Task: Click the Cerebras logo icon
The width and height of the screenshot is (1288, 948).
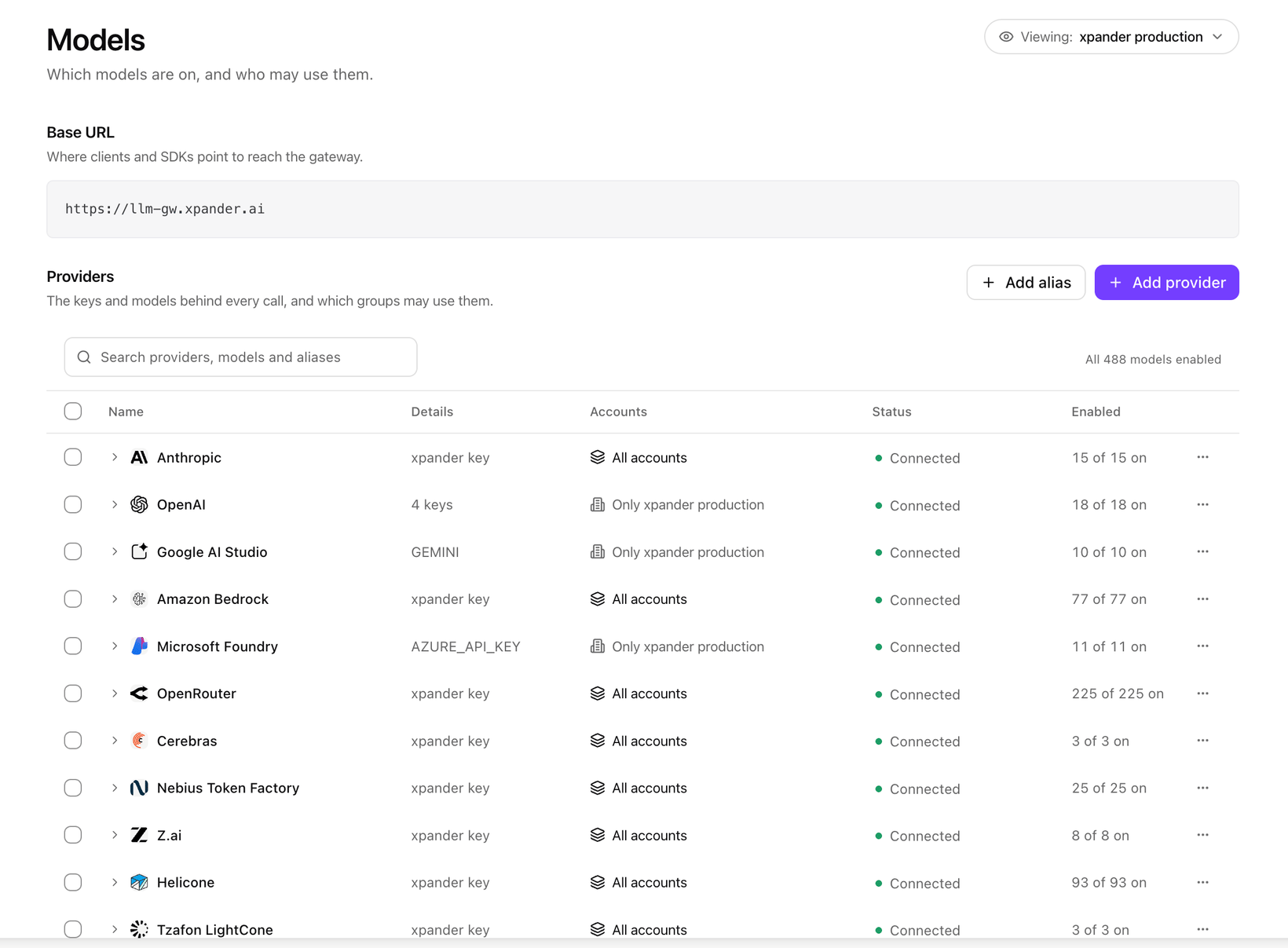Action: [139, 741]
